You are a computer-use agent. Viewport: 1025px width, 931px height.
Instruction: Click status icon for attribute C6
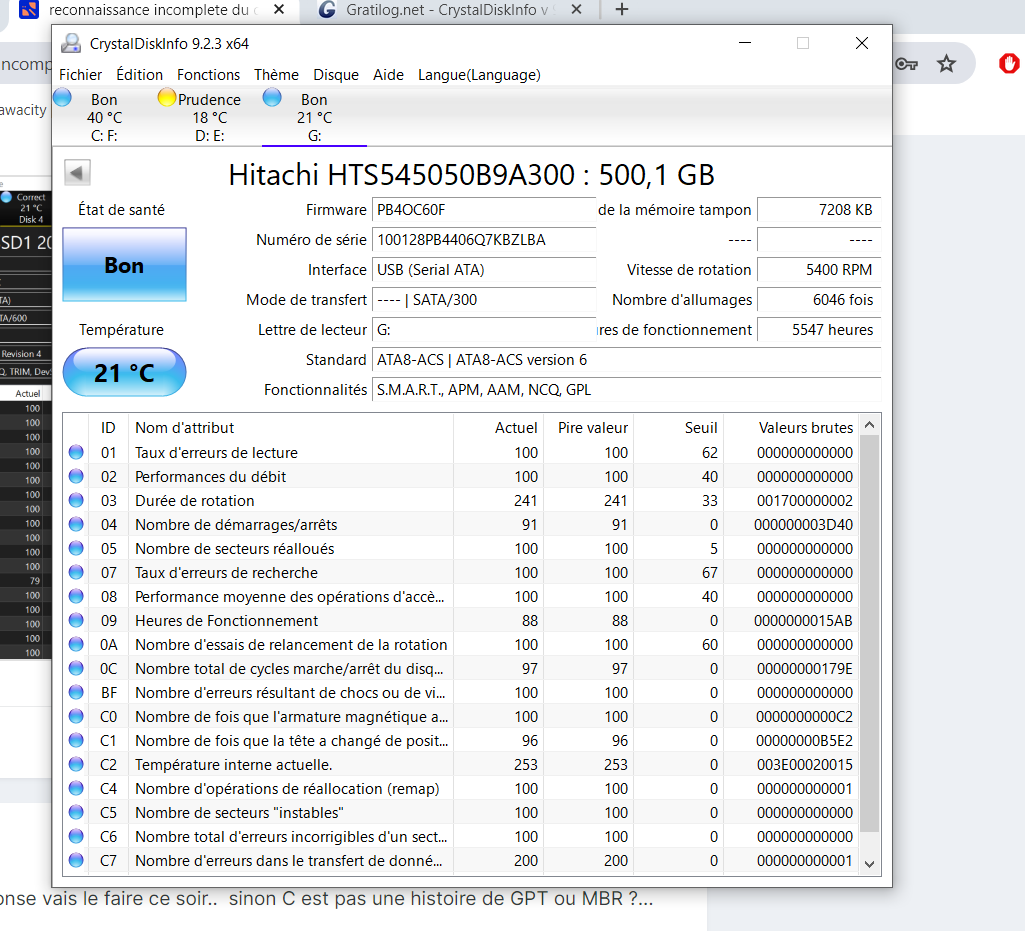(76, 836)
